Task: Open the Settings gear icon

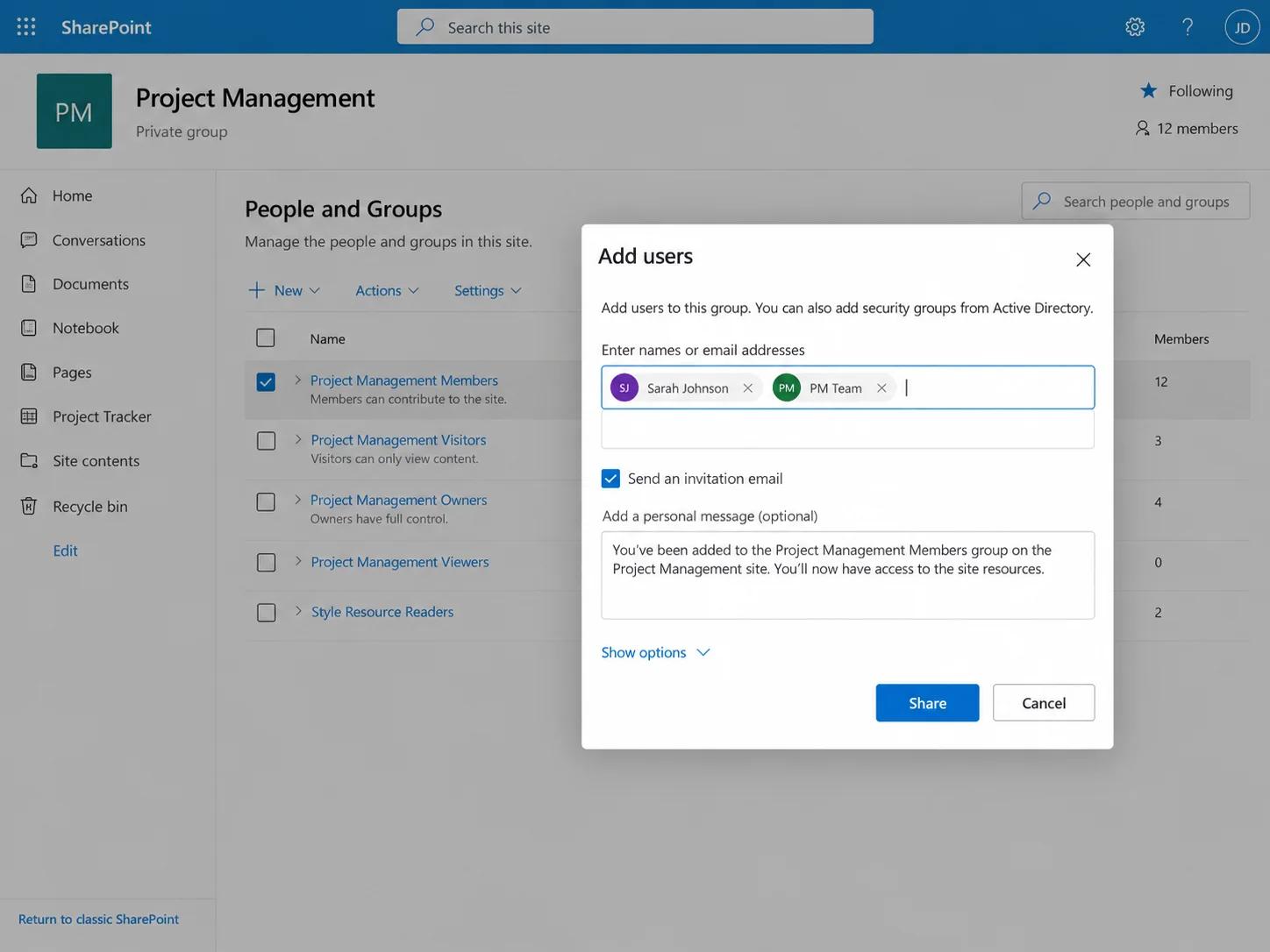Action: pos(1135,26)
